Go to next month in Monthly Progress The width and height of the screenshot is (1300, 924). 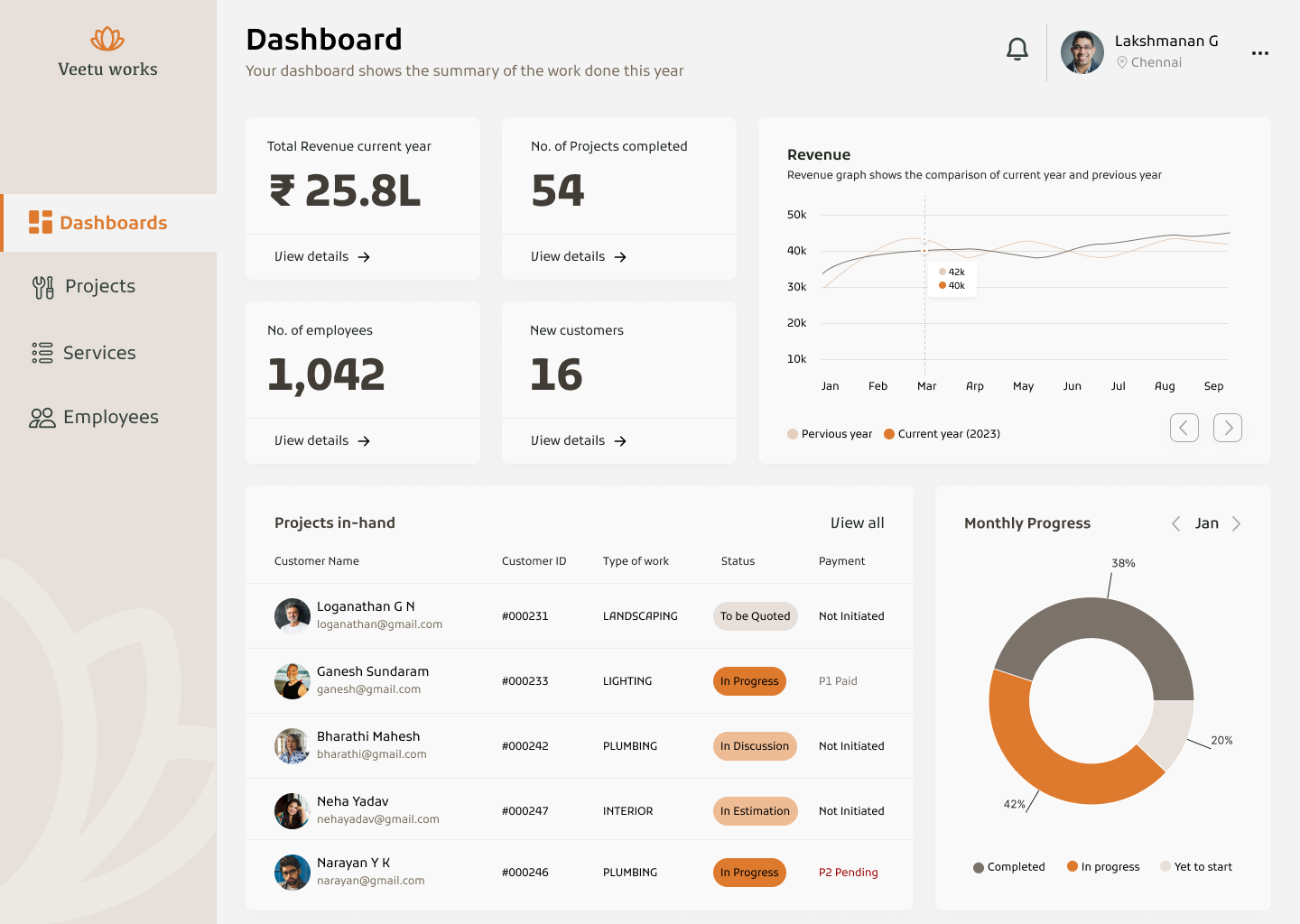pos(1237,523)
